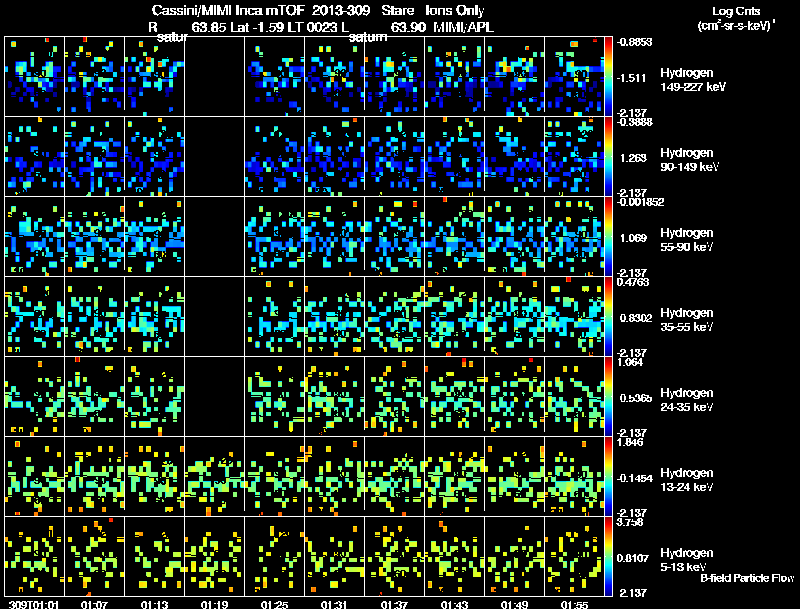The image size is (800, 609).
Task: Select the 149-227 keV image panel at 01:55
Action: (574, 76)
